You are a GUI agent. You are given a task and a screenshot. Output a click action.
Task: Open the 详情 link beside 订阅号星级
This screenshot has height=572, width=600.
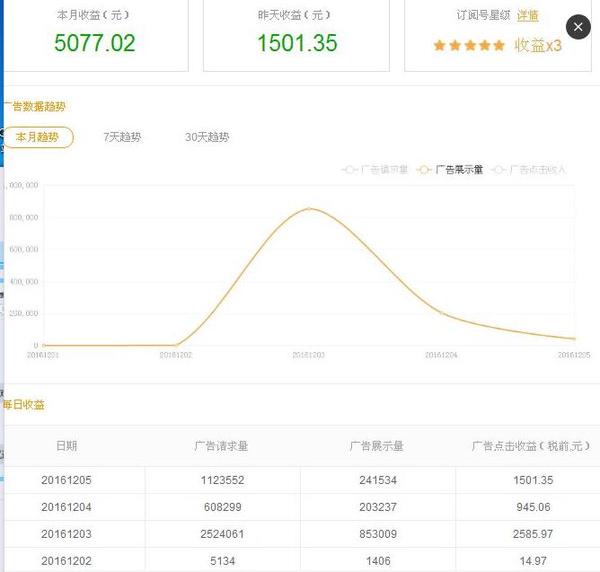[528, 15]
